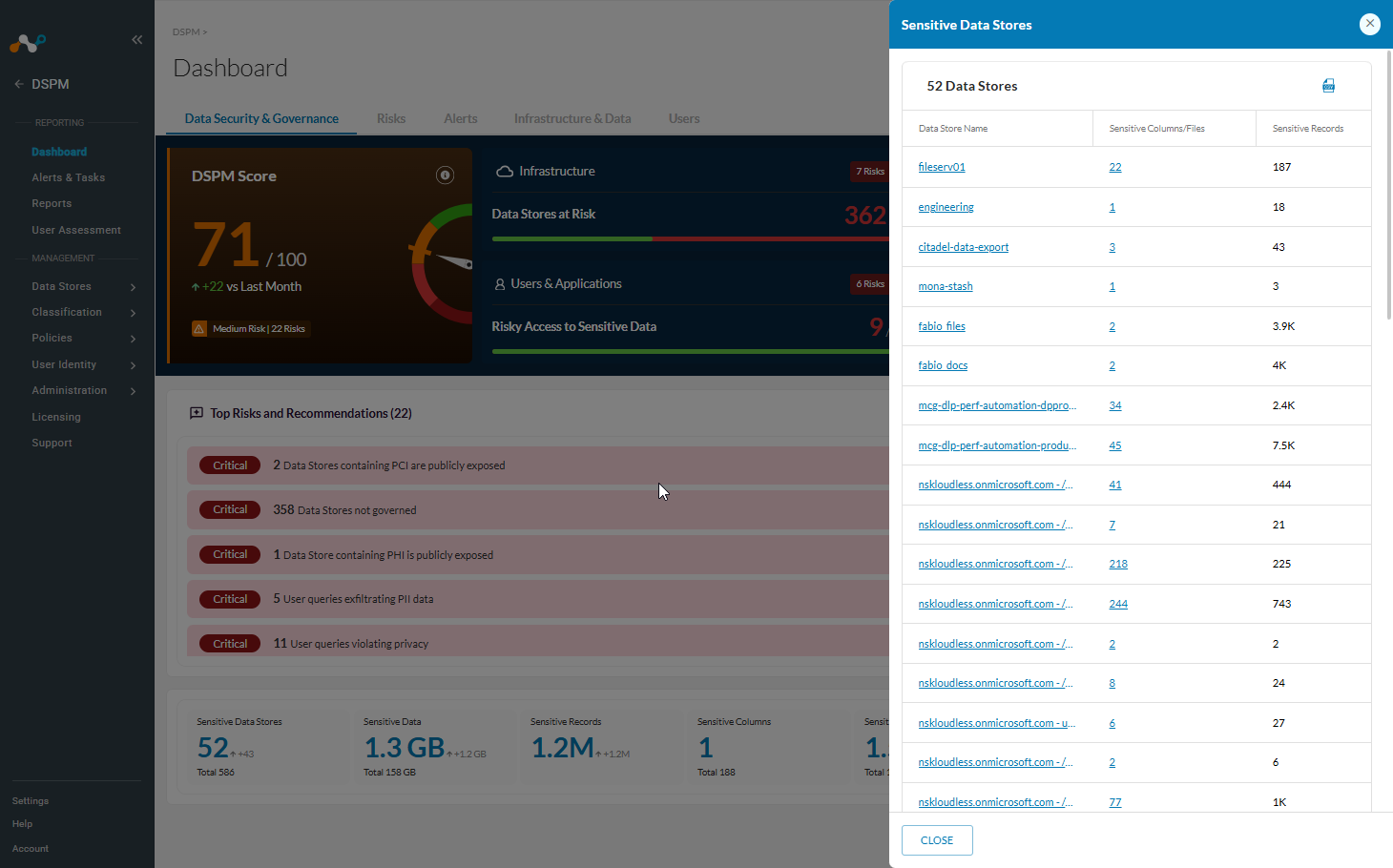Expand the User Identity sidebar menu
The height and width of the screenshot is (868, 1393).
pos(133,365)
